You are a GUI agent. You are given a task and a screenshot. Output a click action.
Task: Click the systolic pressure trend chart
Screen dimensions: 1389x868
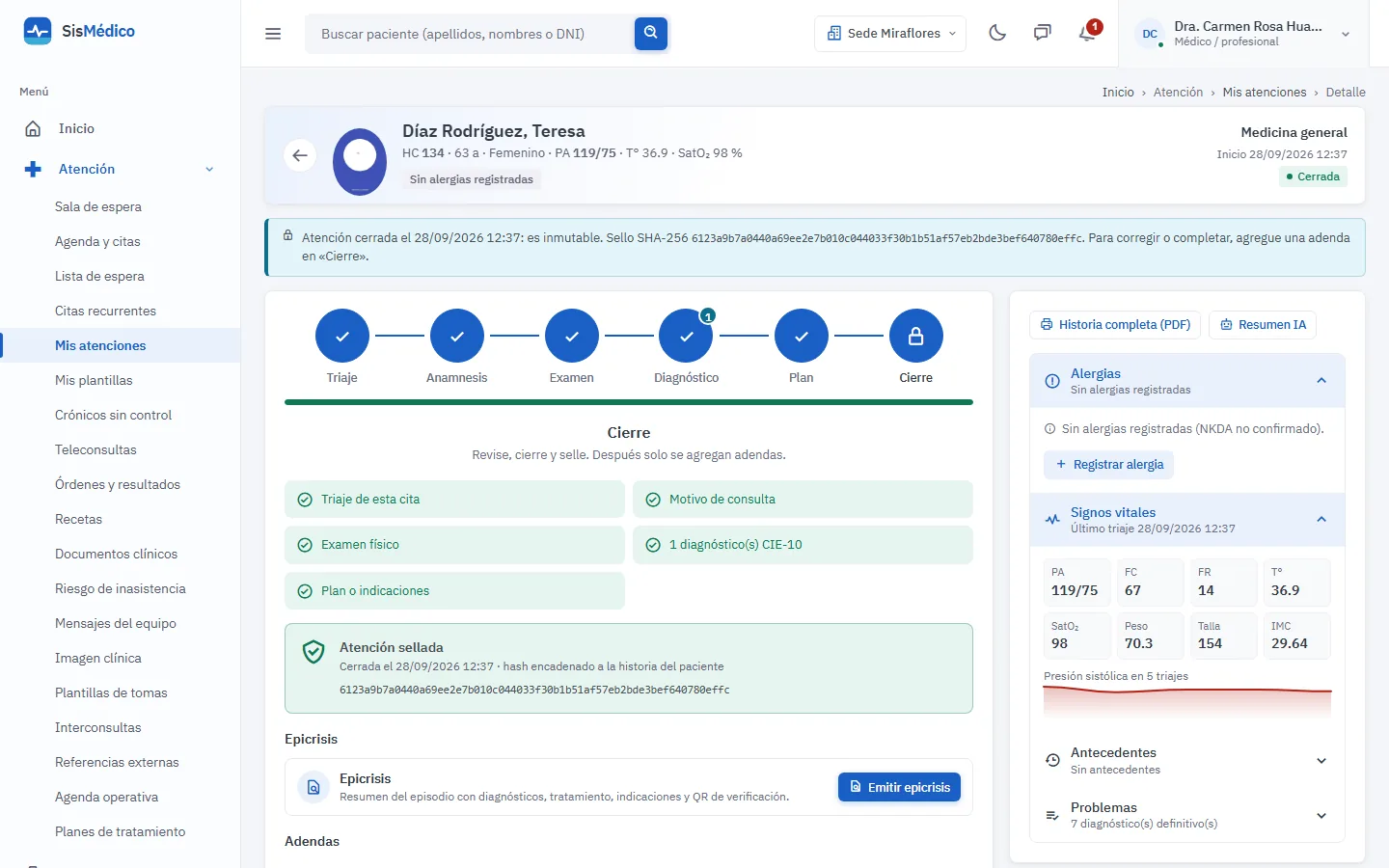(1187, 701)
